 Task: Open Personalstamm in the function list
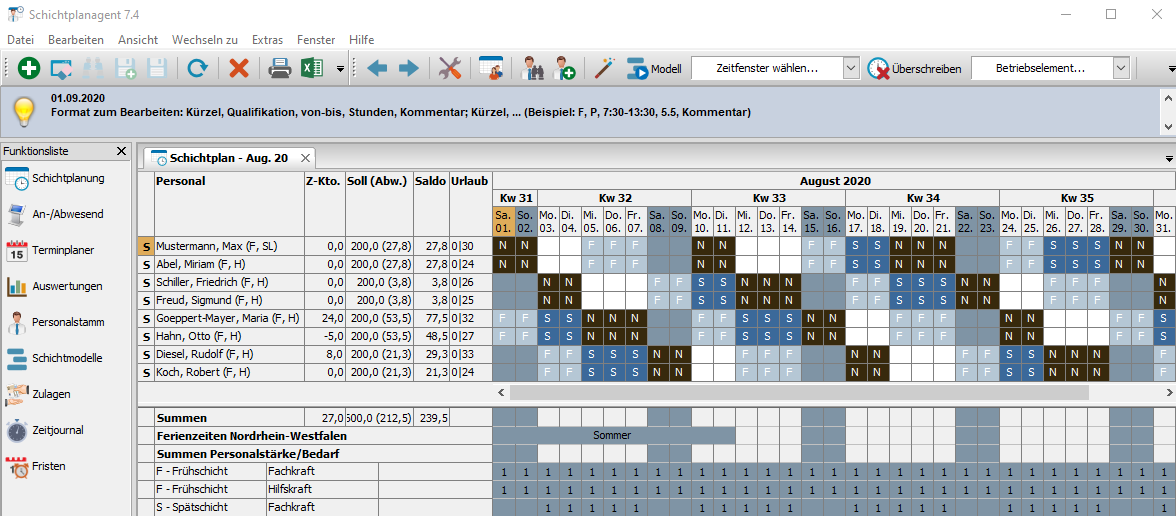[x=55, y=322]
